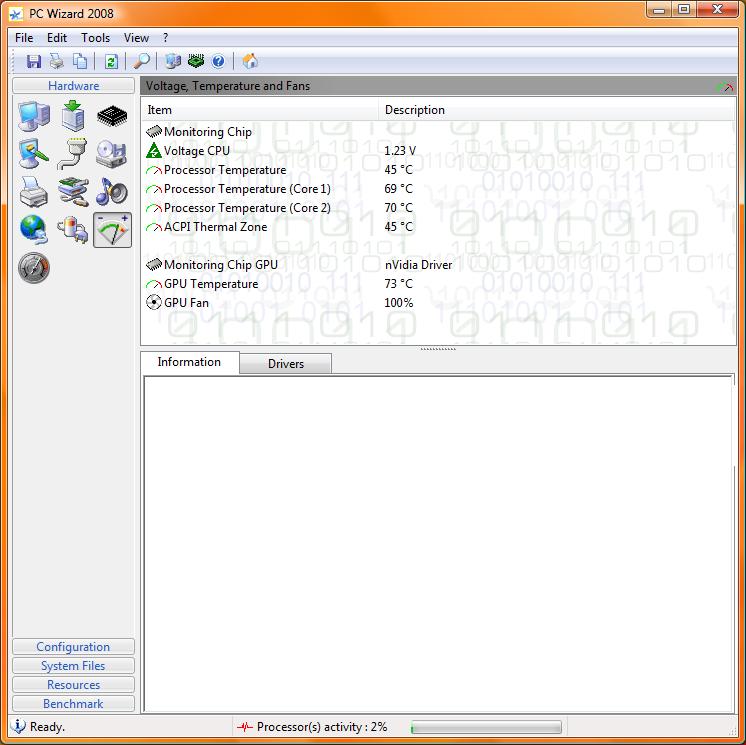This screenshot has width=746, height=745.
Task: Click the gauge icon in the panel header
Action: click(x=725, y=86)
